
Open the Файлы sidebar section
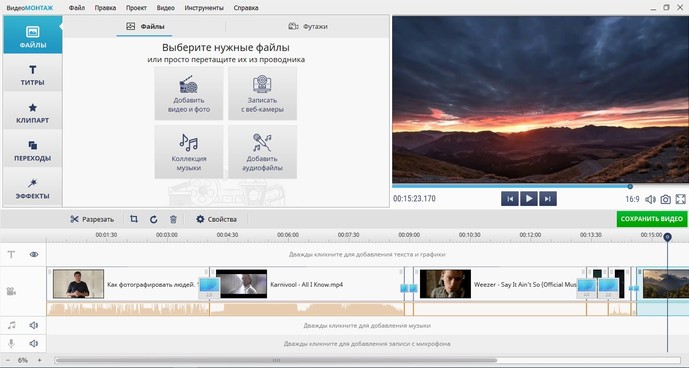pos(33,35)
